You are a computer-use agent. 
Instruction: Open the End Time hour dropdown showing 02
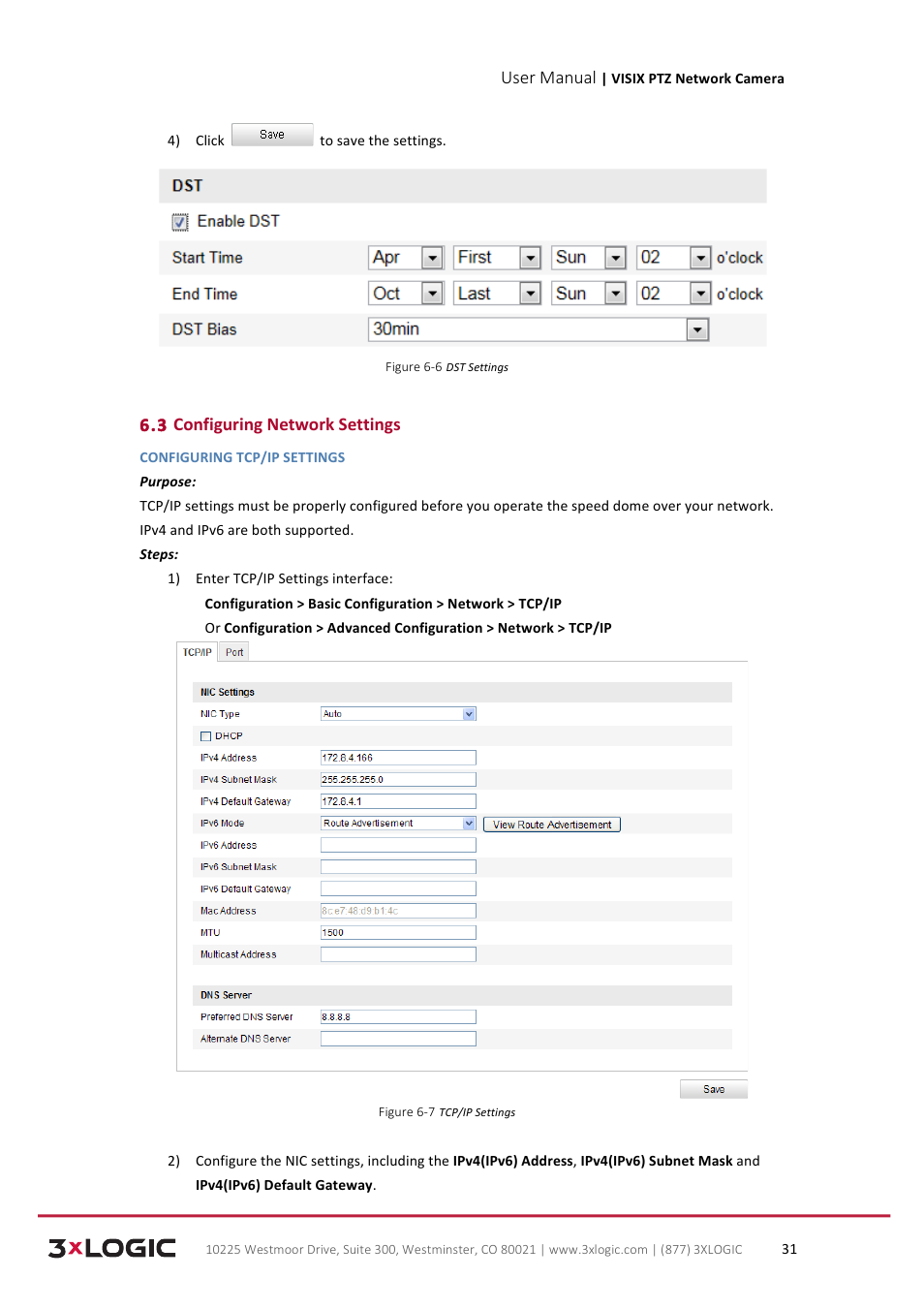[674, 294]
